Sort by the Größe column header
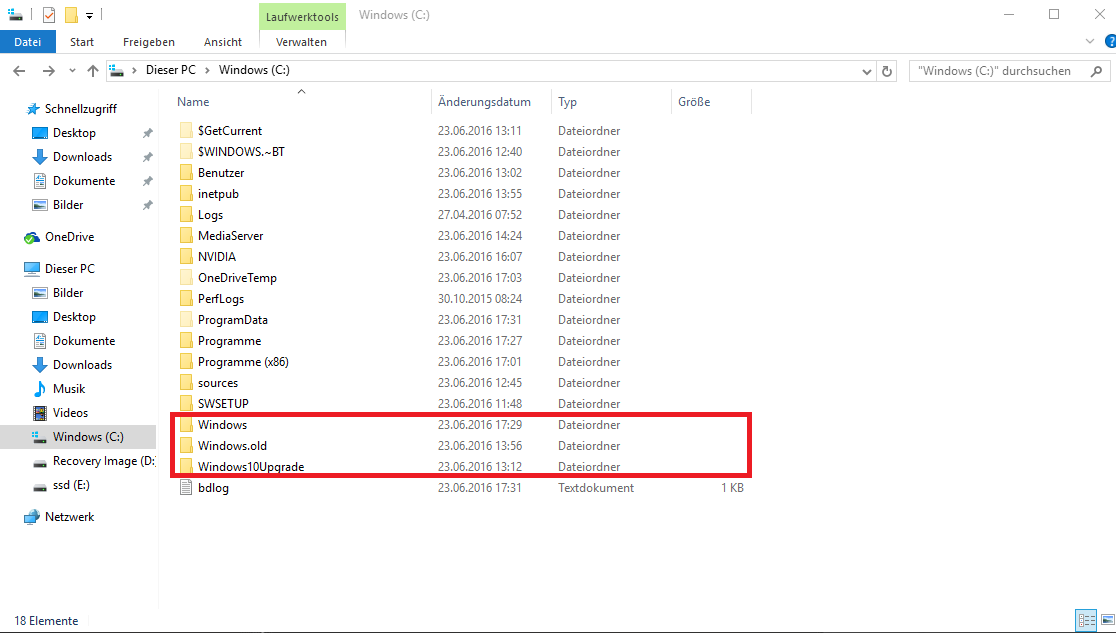Image resolution: width=1116 pixels, height=633 pixels. click(x=694, y=102)
